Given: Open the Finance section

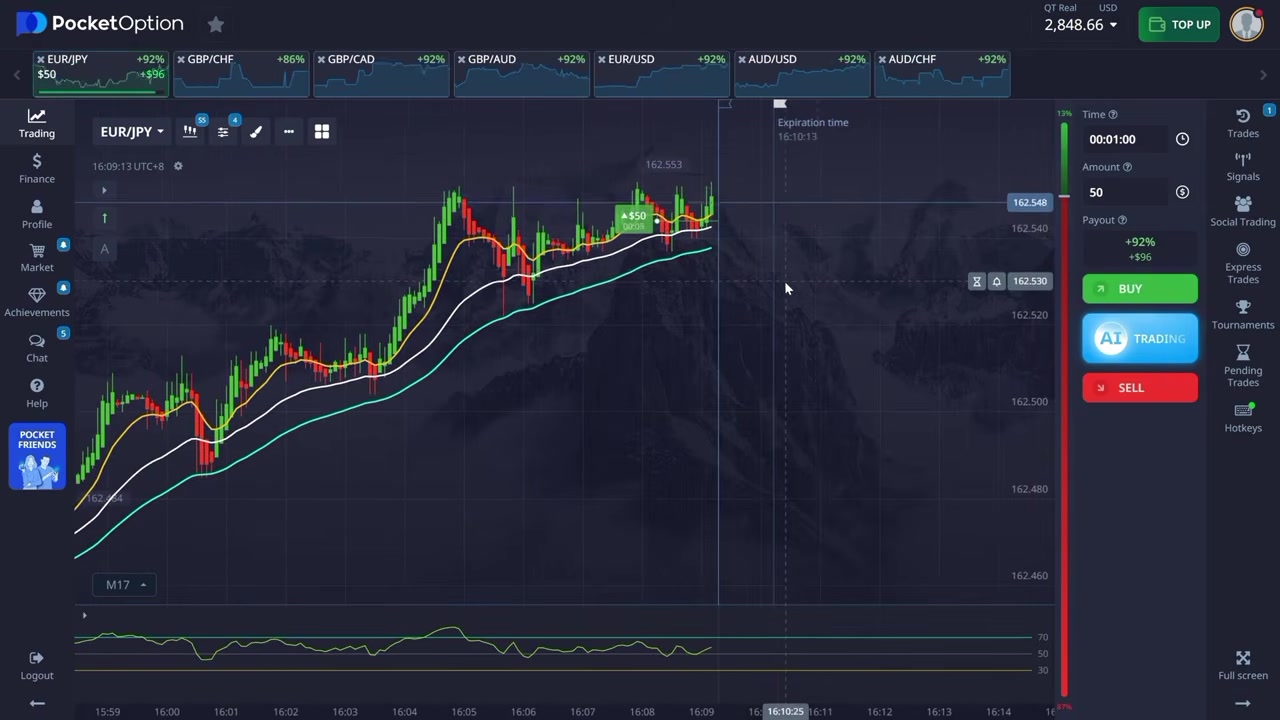Looking at the screenshot, I should (x=36, y=168).
